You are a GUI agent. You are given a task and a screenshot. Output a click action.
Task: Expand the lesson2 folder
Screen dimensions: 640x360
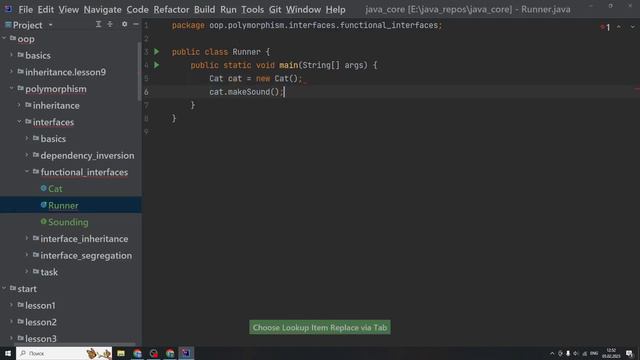tap(11, 322)
